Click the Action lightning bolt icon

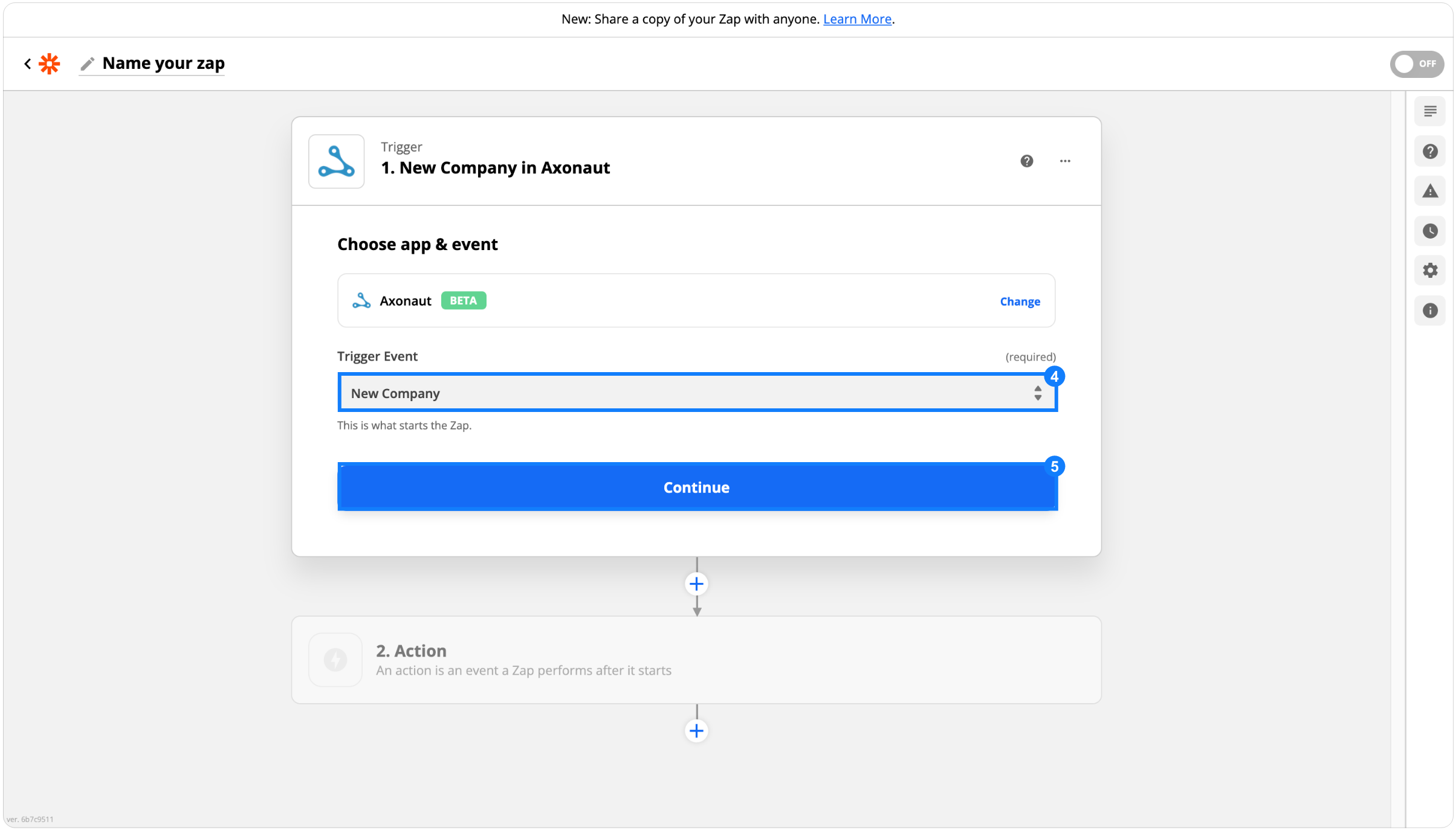(x=335, y=660)
